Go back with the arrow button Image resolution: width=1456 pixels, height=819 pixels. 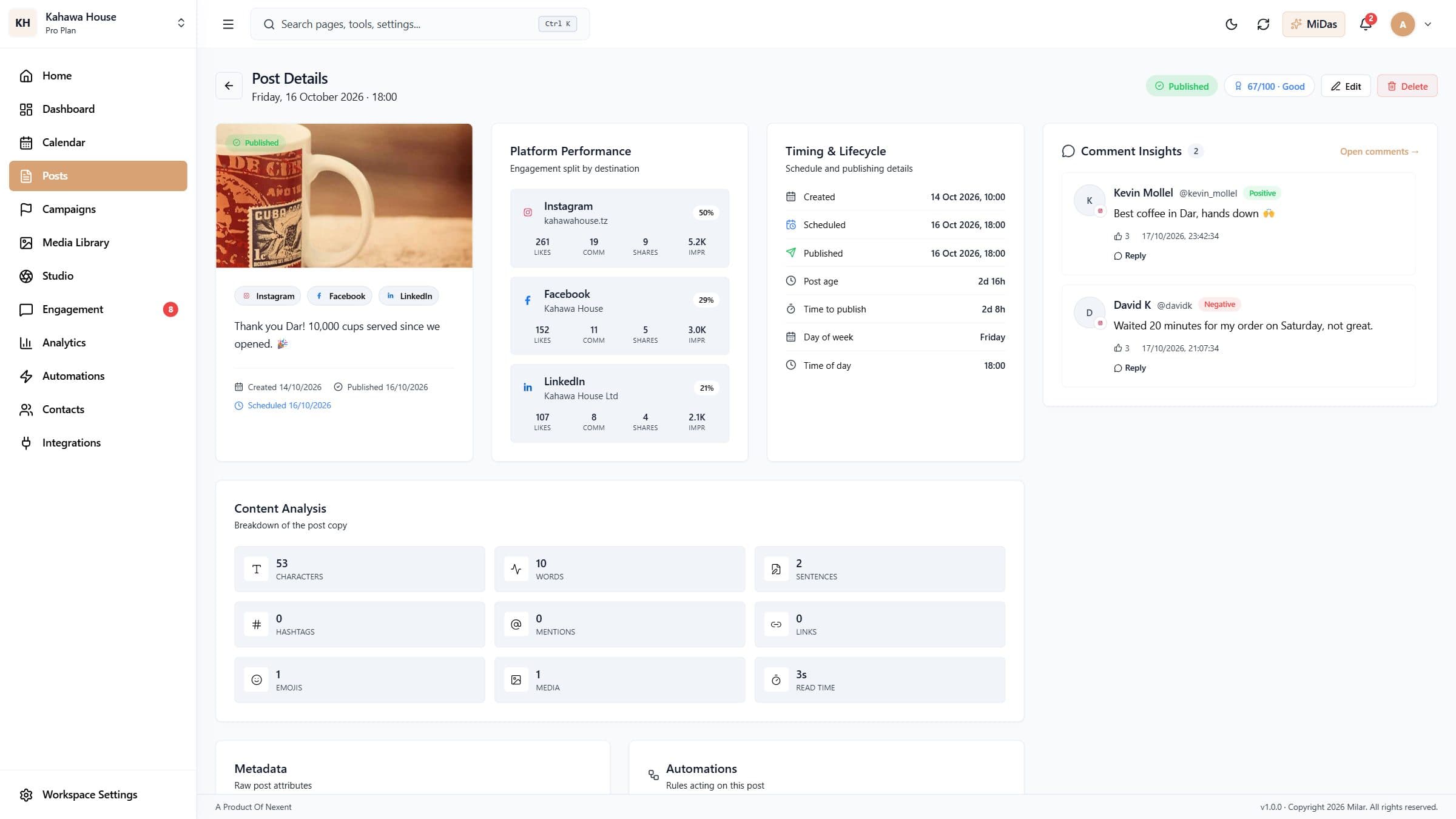[229, 86]
